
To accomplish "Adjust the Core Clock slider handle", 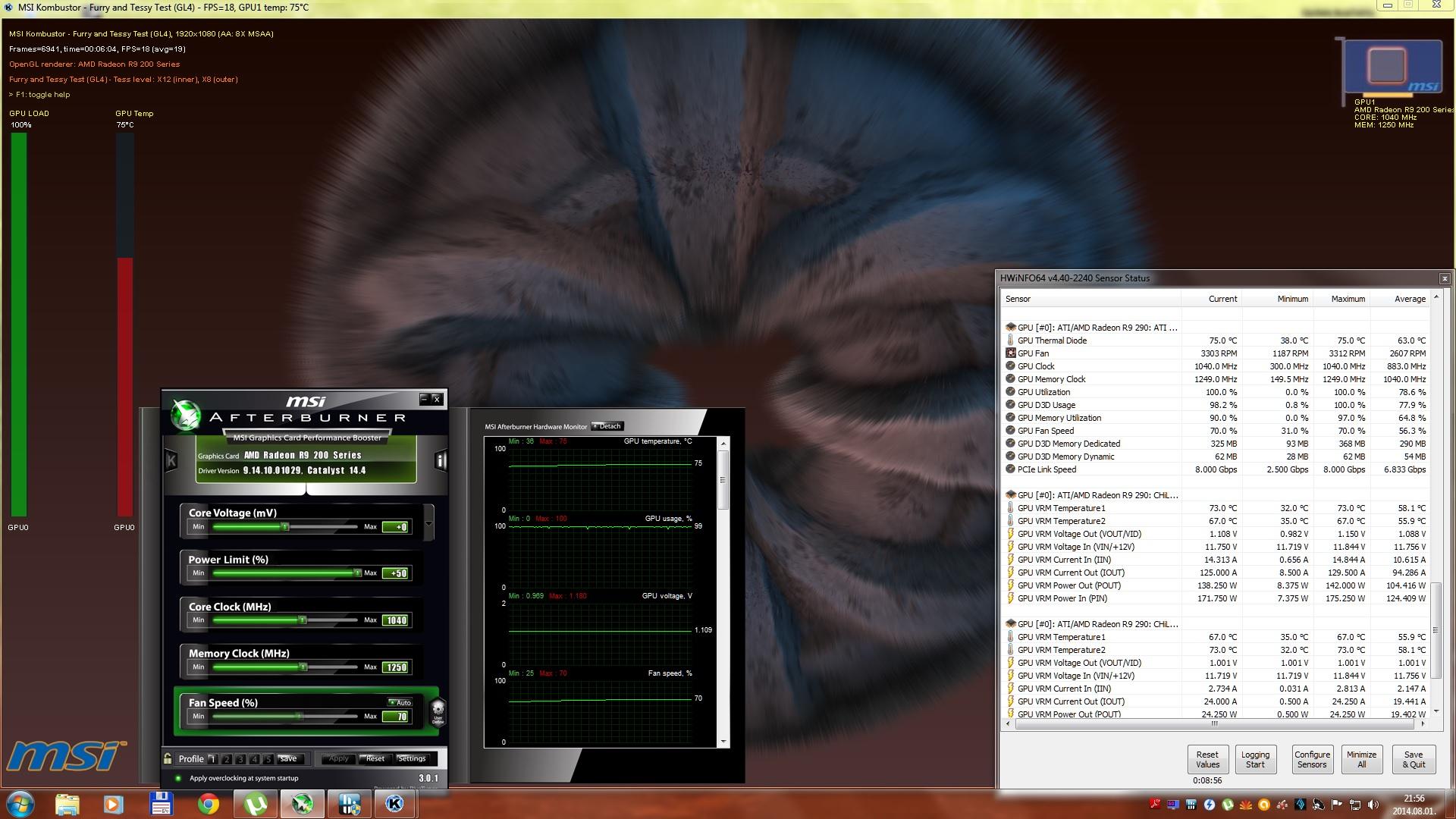I will pos(303,620).
